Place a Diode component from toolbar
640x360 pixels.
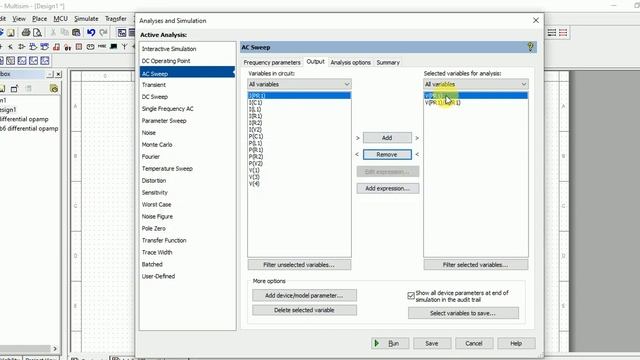point(1,47)
